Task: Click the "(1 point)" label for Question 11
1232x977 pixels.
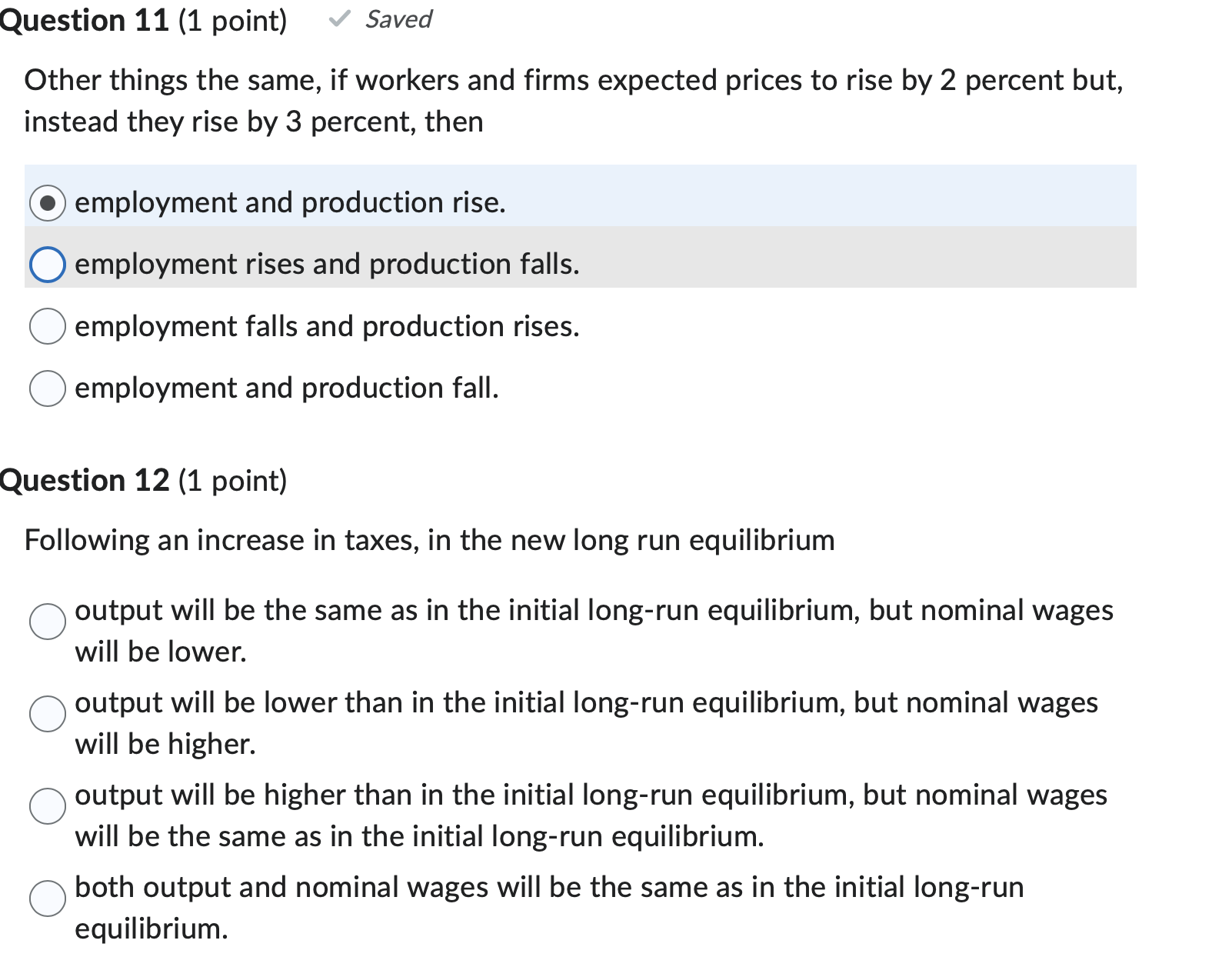Action: tap(233, 22)
